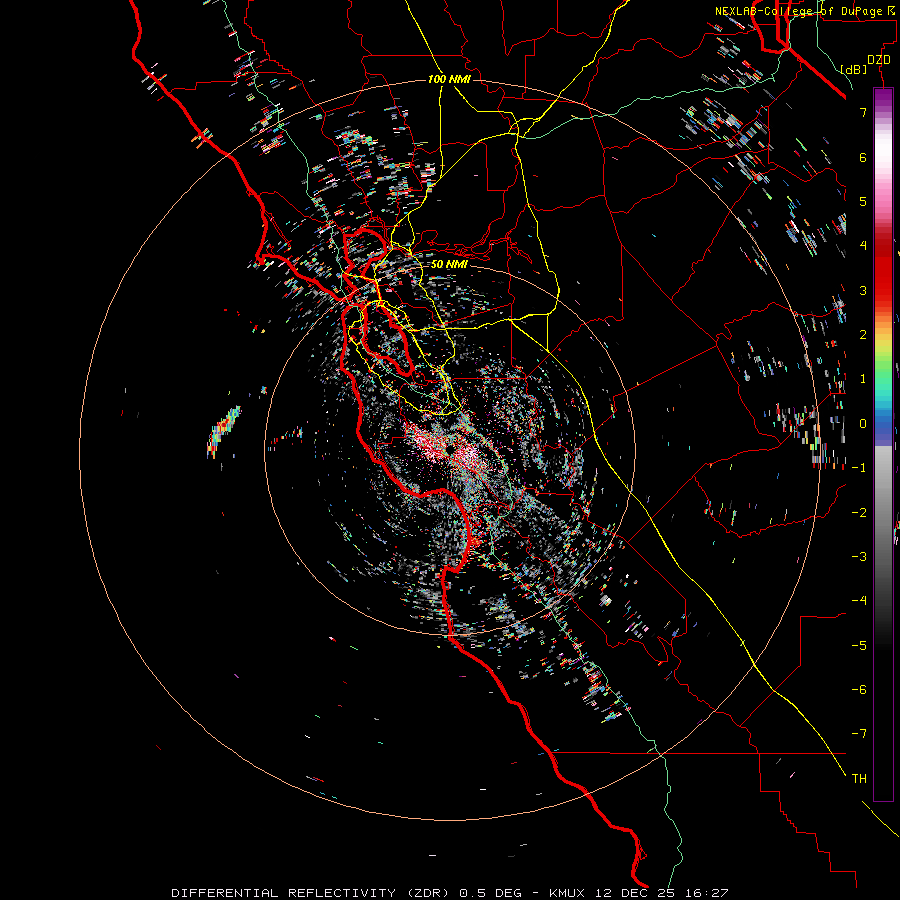Pick the -4 label on the scale
The height and width of the screenshot is (900, 900).
(x=860, y=601)
